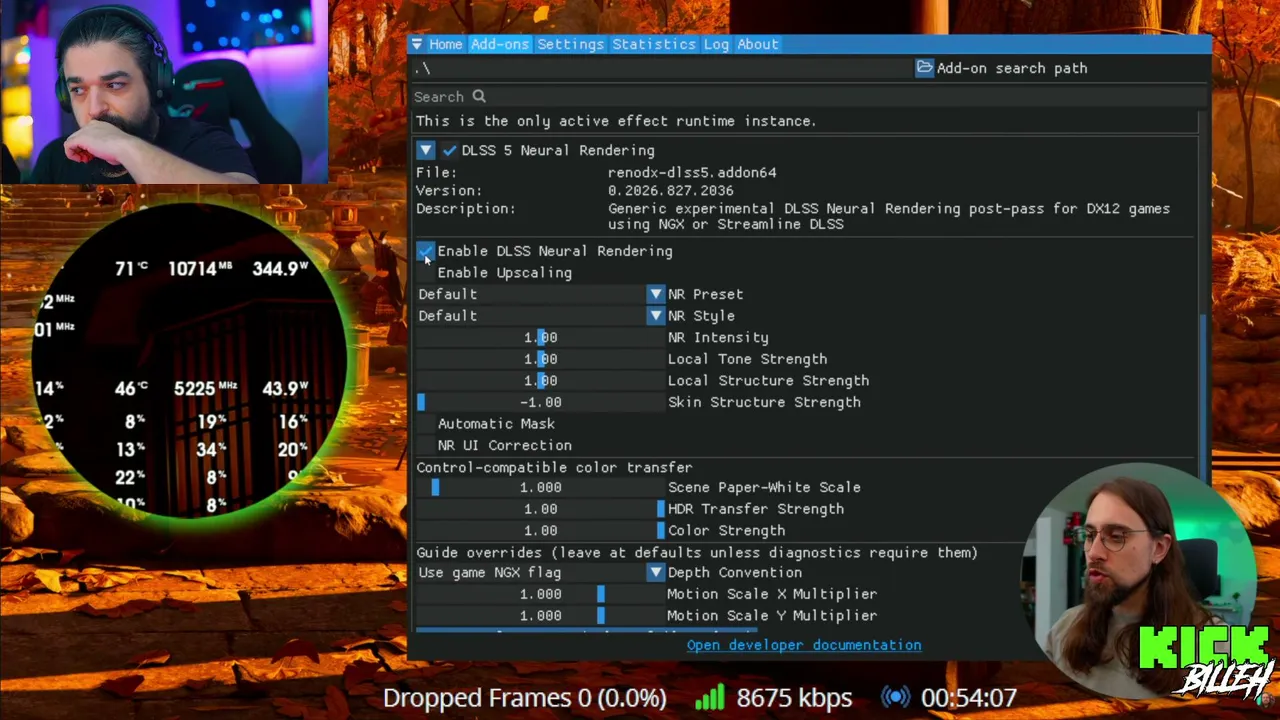Click the 00:54:07 stream timer
1280x720 pixels.
tap(968, 698)
